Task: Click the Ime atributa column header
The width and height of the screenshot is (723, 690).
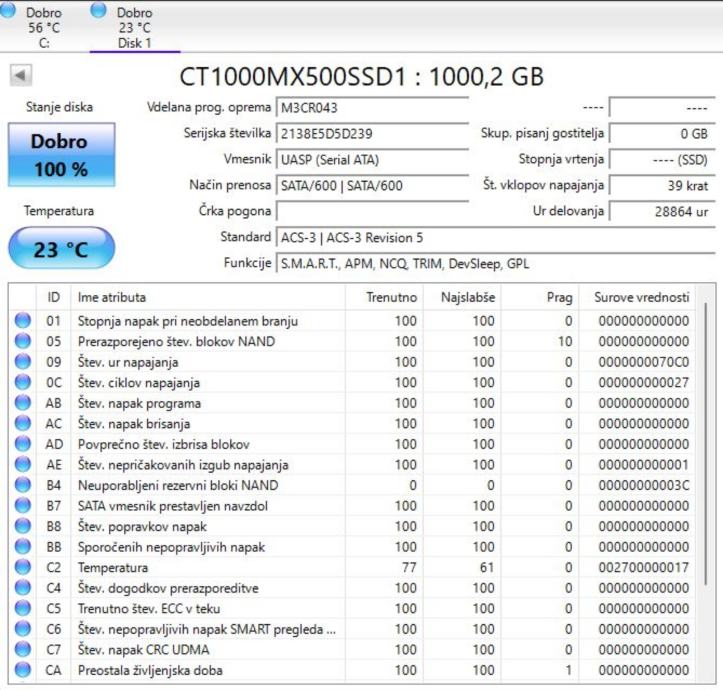Action: (207, 297)
